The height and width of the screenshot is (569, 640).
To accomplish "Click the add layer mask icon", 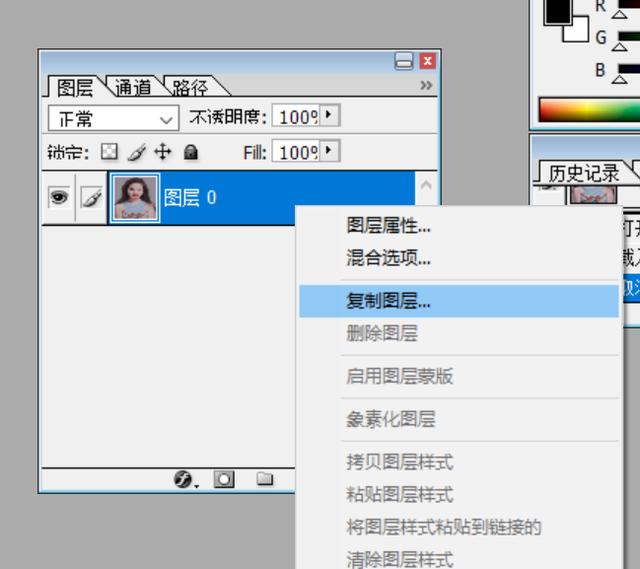I will click(224, 479).
